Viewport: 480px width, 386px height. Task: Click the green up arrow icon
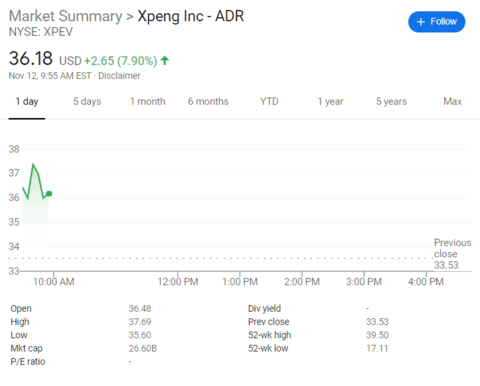(165, 61)
